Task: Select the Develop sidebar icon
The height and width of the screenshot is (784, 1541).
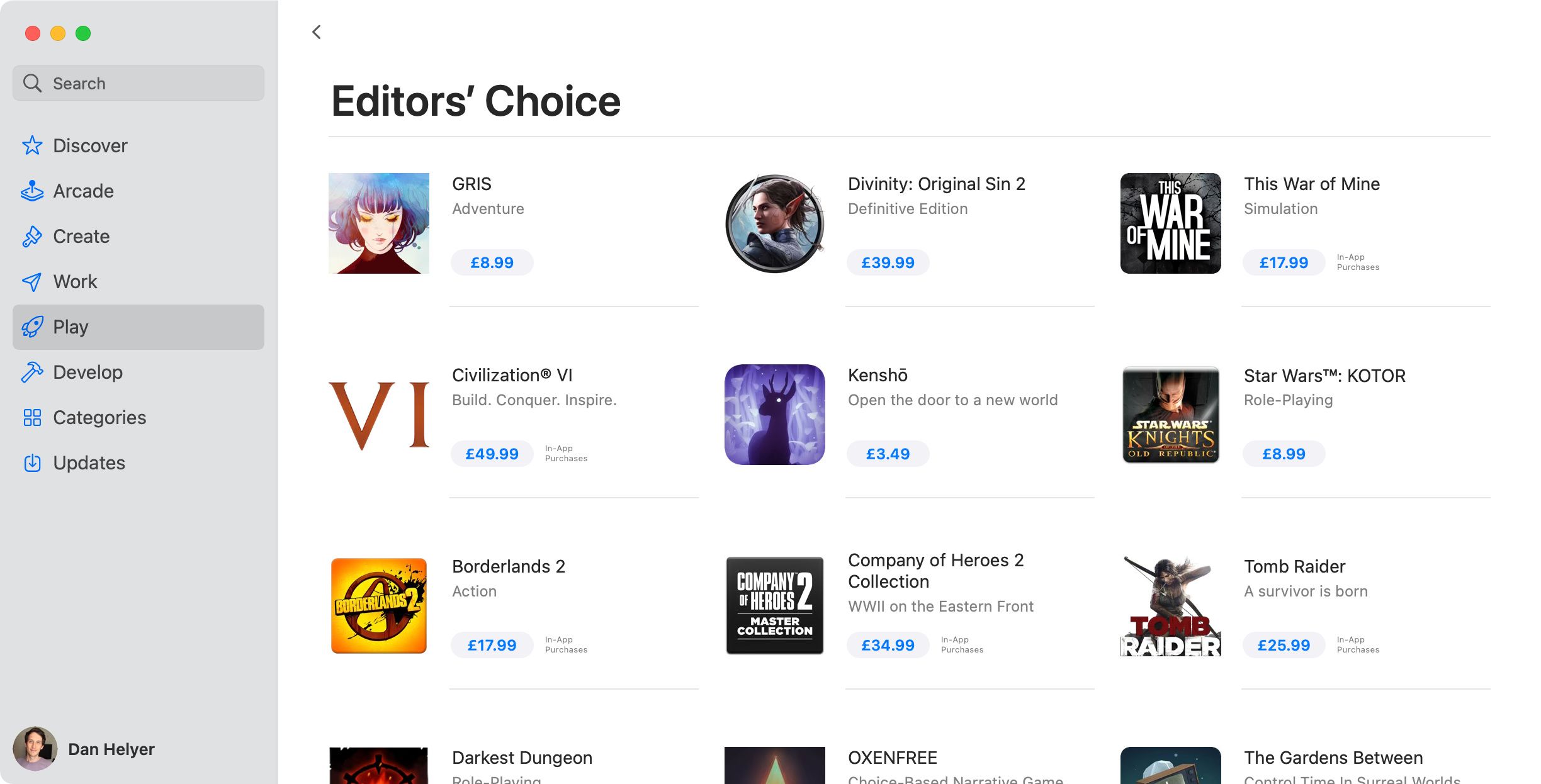Action: tap(33, 371)
